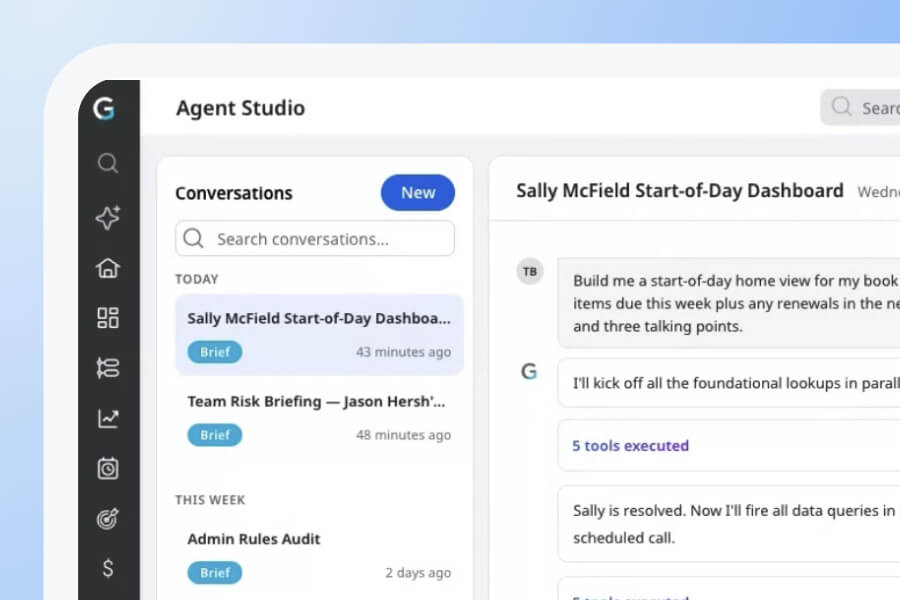Click the 'I'll kick off all' reply

[x=729, y=383]
